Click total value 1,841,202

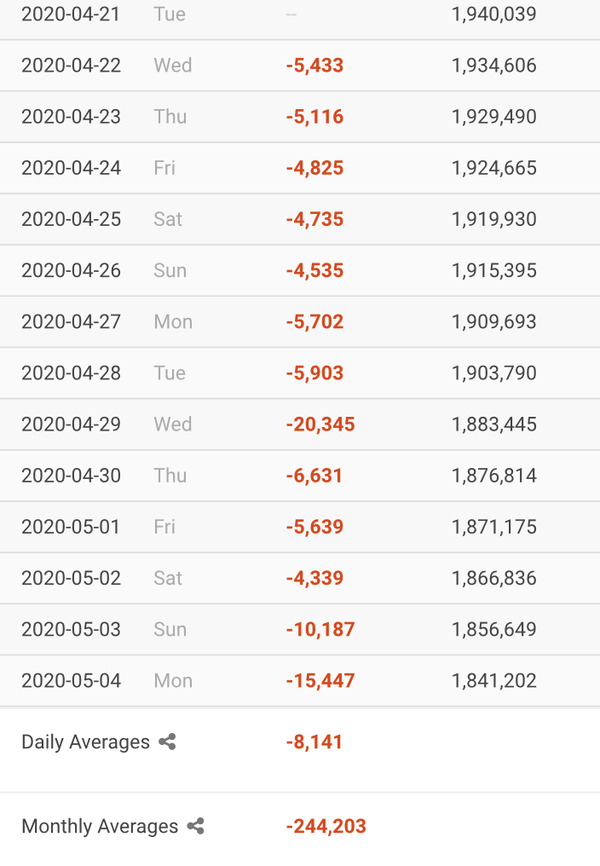[x=494, y=681]
